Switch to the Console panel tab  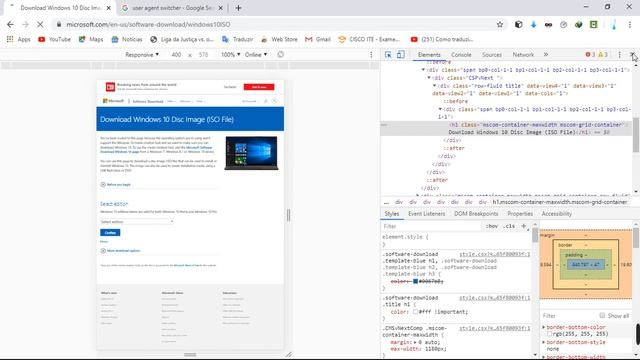click(x=461, y=55)
